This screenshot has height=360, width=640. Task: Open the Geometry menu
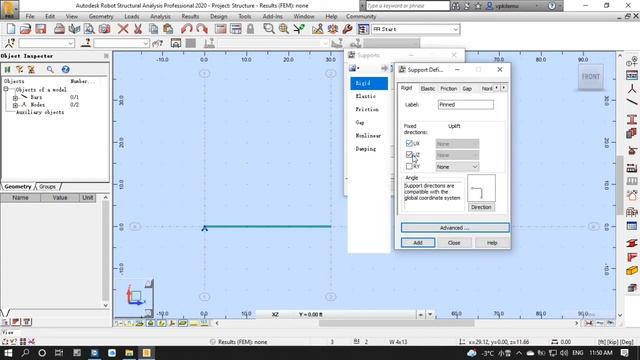(101, 16)
